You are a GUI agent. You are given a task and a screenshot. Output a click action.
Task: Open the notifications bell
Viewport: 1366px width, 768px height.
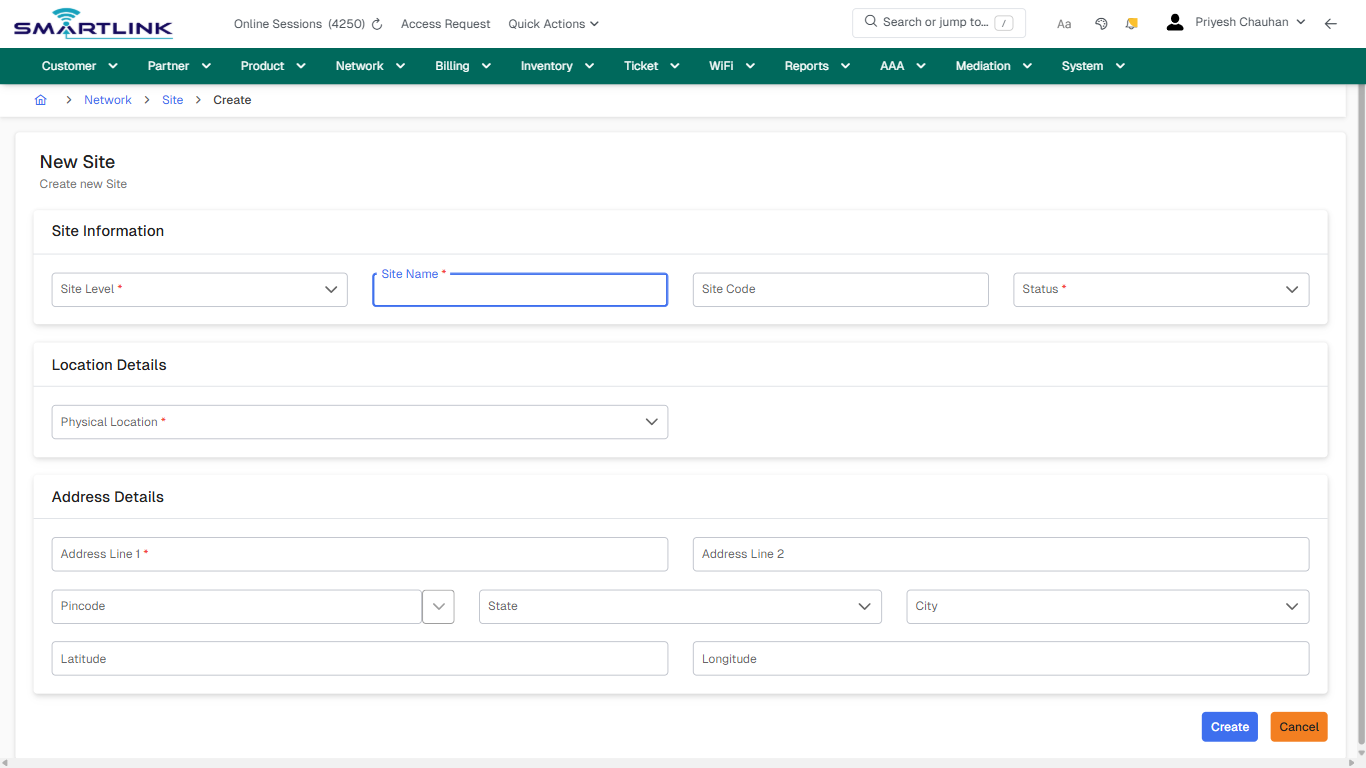(x=1131, y=22)
